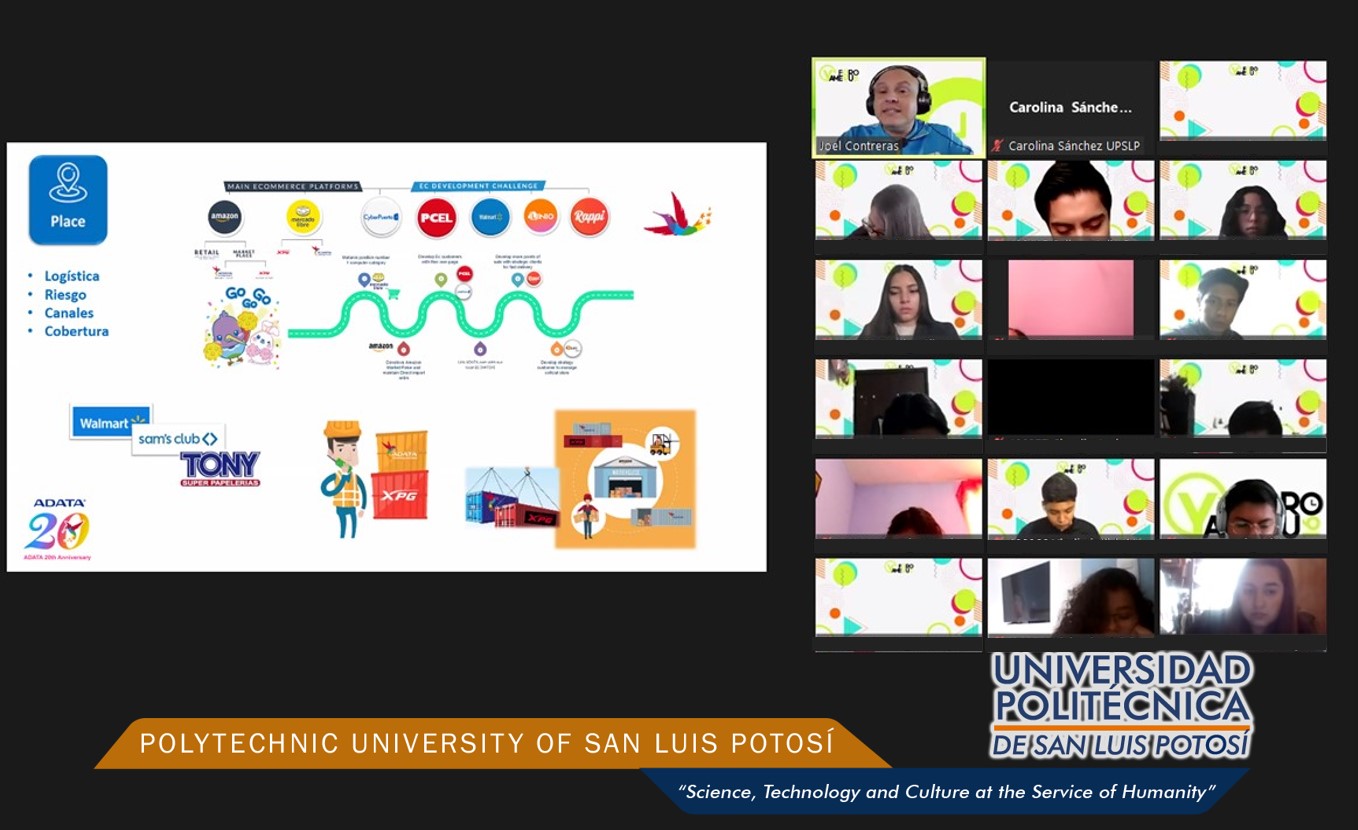Select the Amazon logo circle
The width and height of the screenshot is (1358, 830).
click(x=225, y=217)
